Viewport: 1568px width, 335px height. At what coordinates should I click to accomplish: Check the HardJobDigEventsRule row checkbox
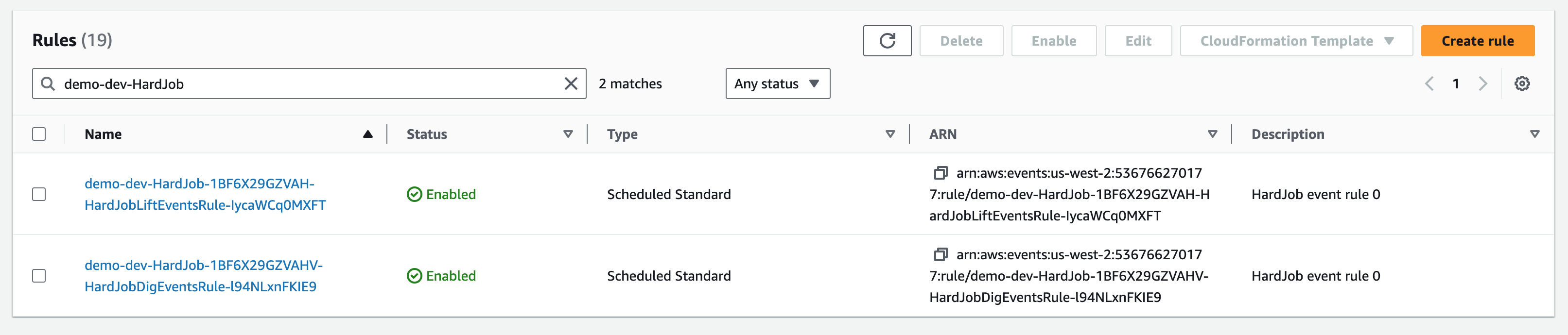39,275
